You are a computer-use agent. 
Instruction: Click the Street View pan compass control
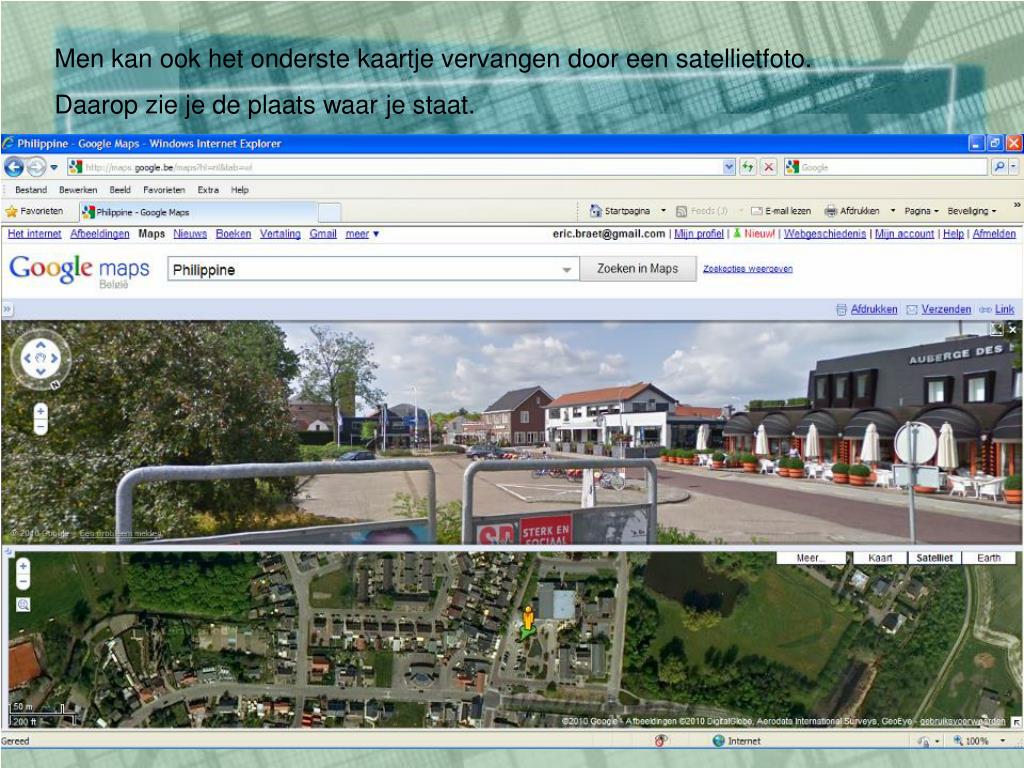point(40,358)
